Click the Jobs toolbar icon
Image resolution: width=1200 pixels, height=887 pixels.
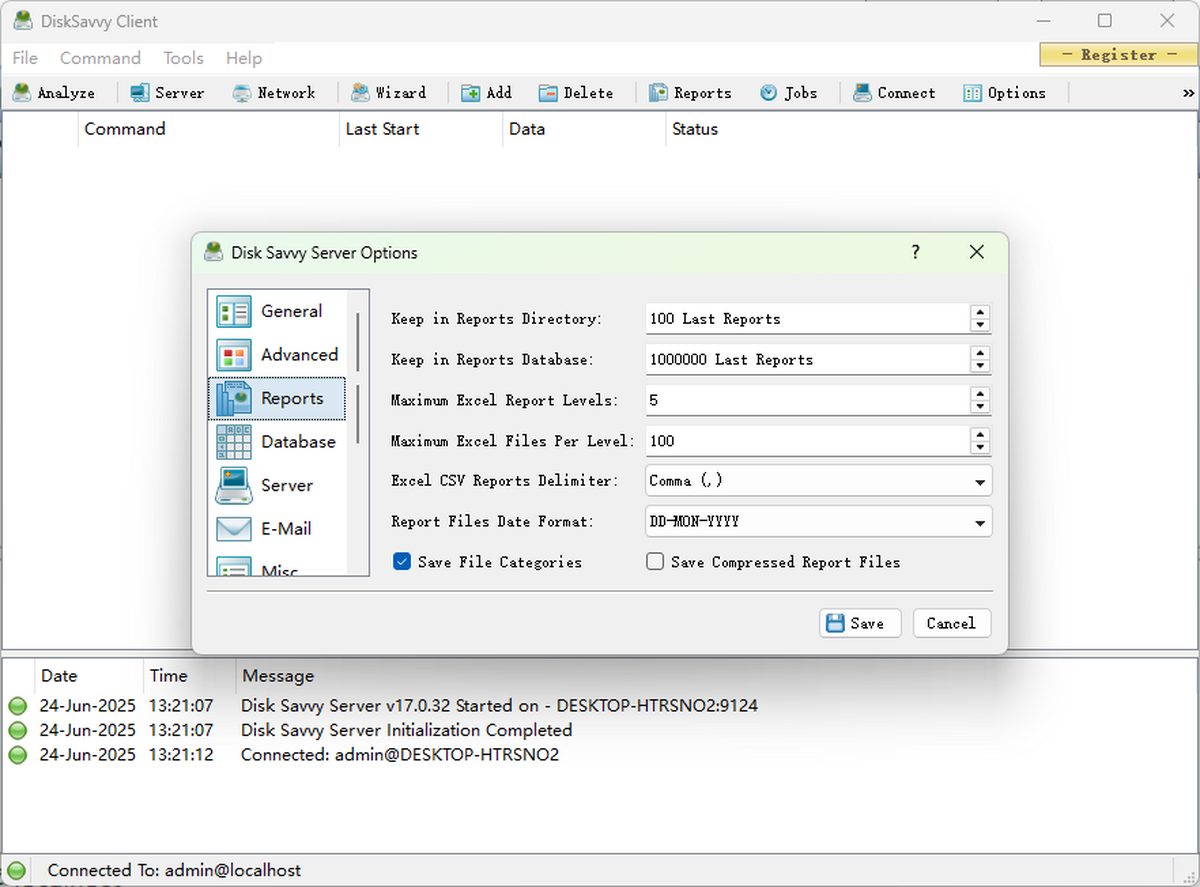790,92
